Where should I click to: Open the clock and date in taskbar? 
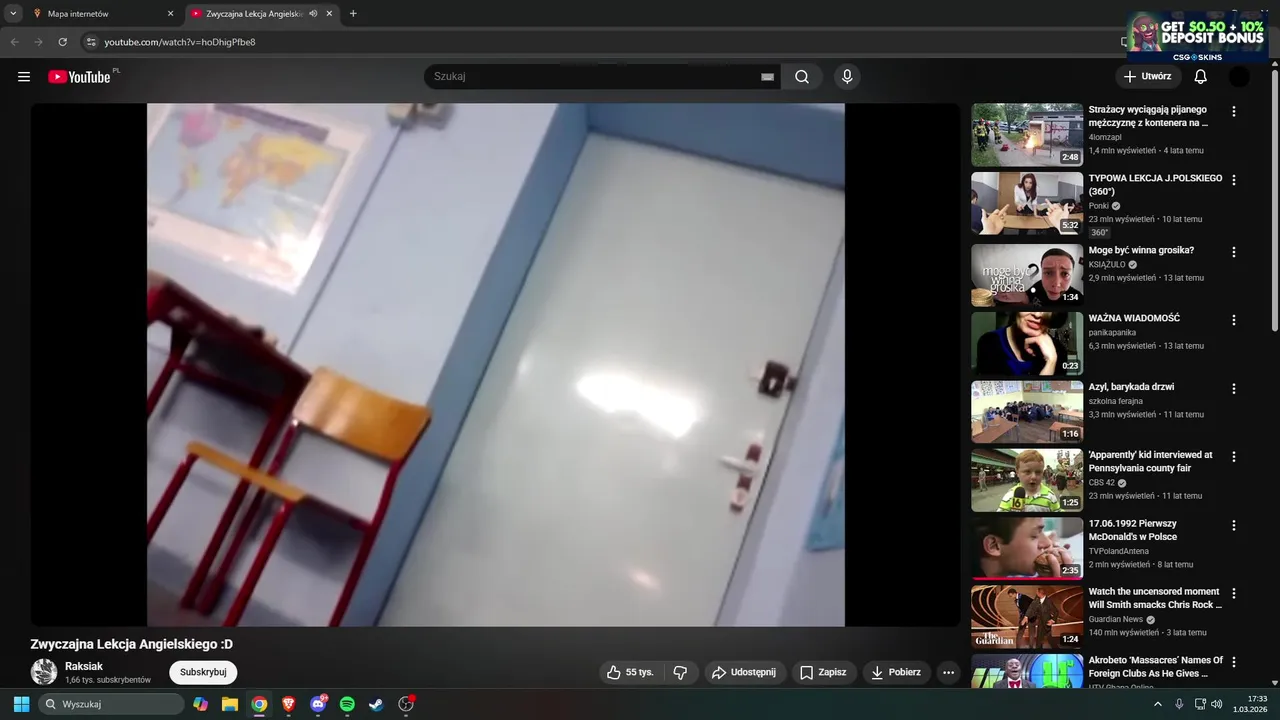coord(1250,704)
